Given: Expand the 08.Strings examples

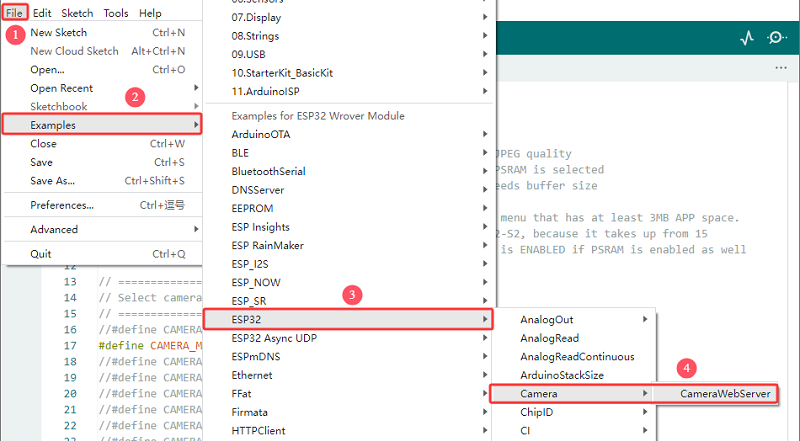Looking at the screenshot, I should coord(349,36).
